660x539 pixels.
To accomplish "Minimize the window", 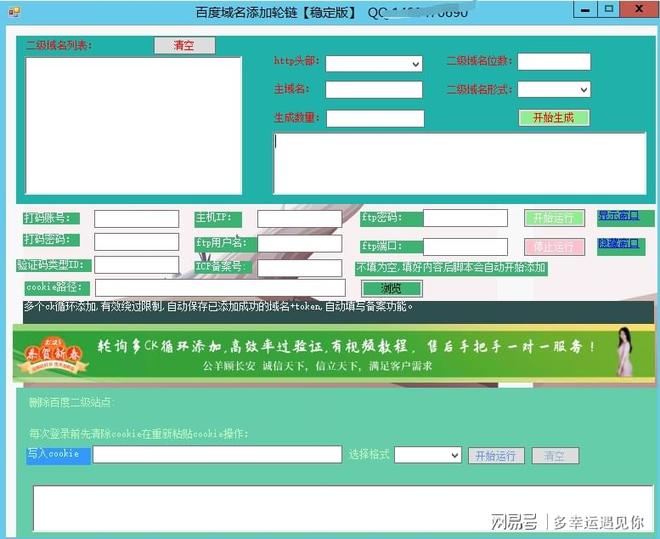I will click(x=585, y=10).
